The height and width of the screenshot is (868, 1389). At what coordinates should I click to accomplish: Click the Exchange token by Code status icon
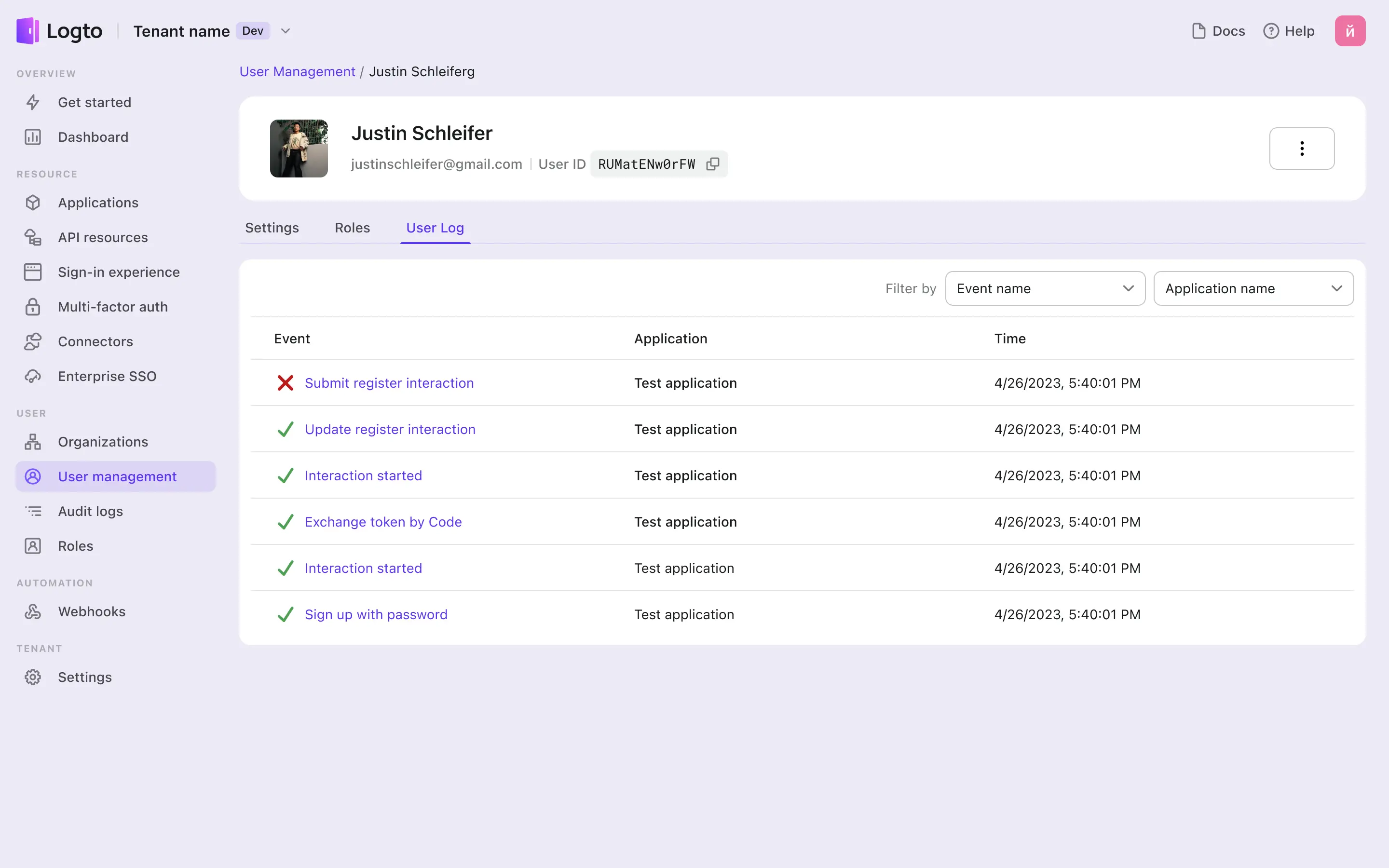[285, 521]
